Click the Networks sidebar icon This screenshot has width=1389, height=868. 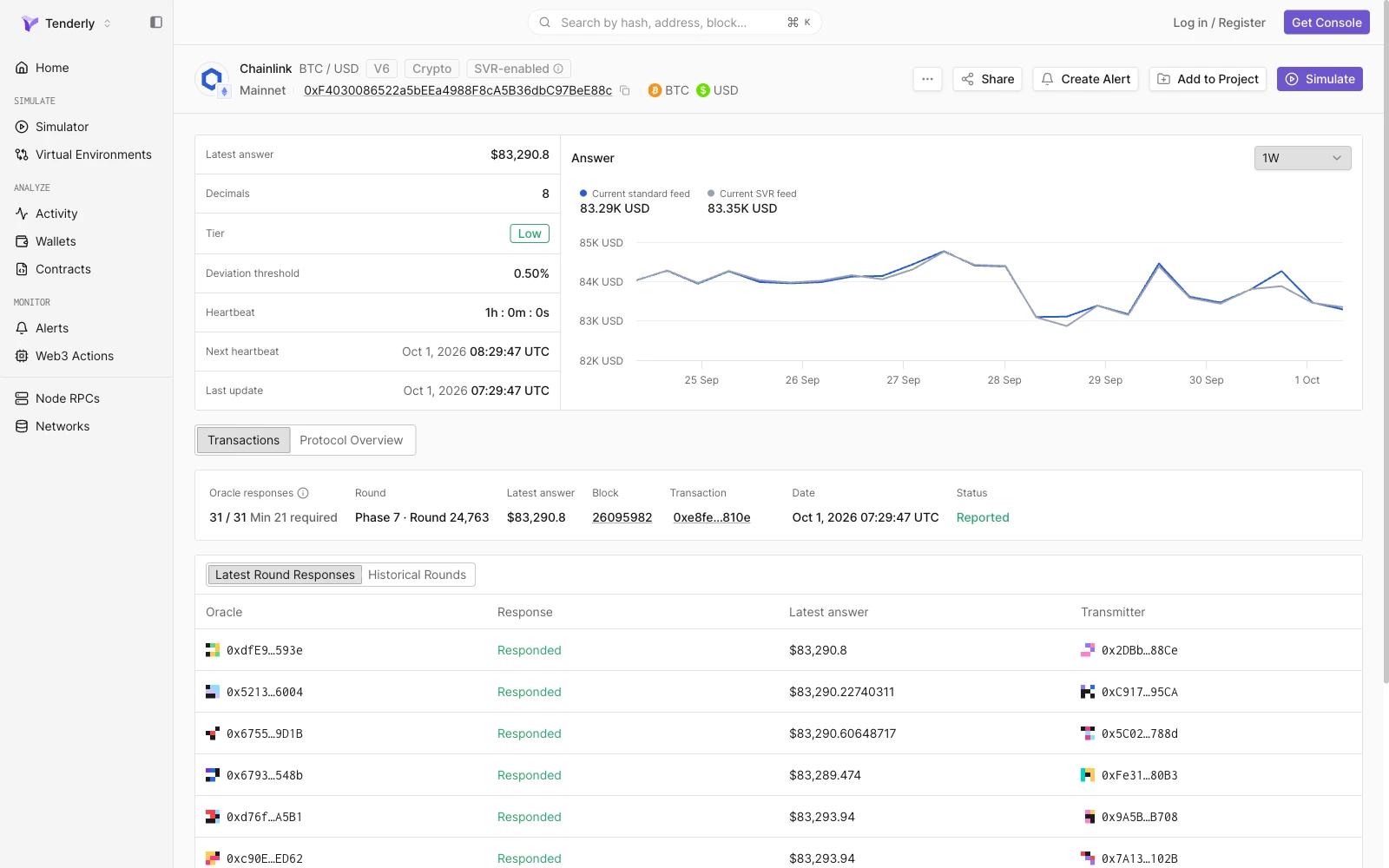point(22,426)
